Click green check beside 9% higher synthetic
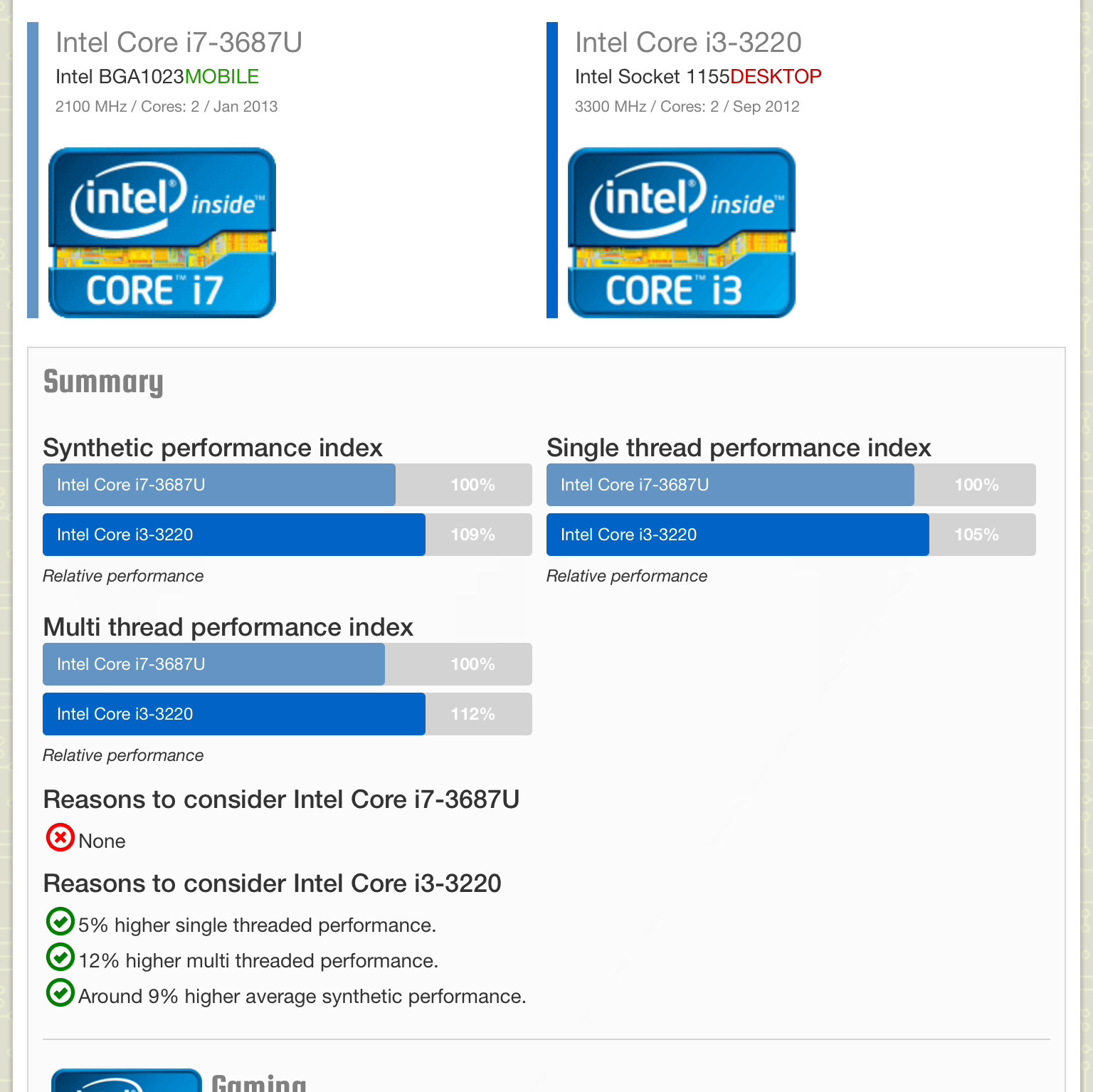This screenshot has width=1093, height=1092. tap(60, 992)
